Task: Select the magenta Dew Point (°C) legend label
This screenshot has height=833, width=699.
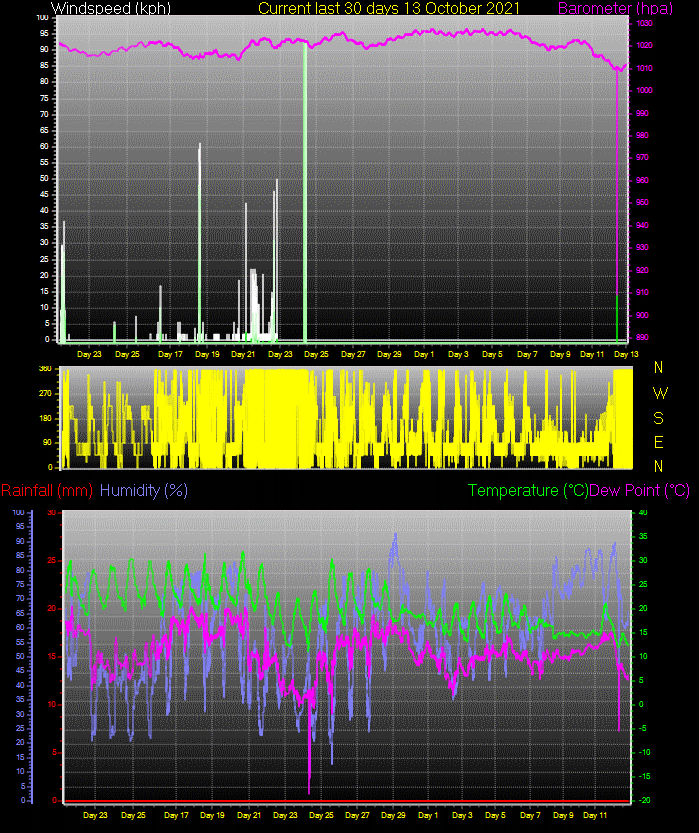Action: (640, 491)
